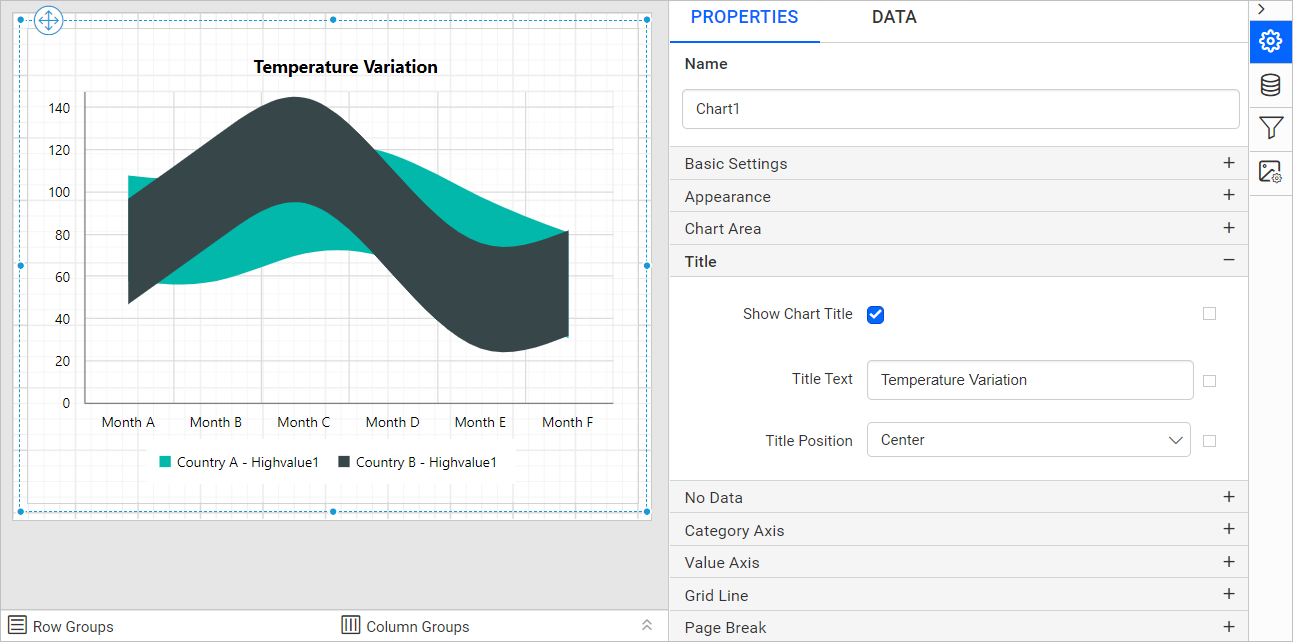The height and width of the screenshot is (642, 1293).
Task: Collapse the side panel with the arrow icon
Action: point(1262,9)
